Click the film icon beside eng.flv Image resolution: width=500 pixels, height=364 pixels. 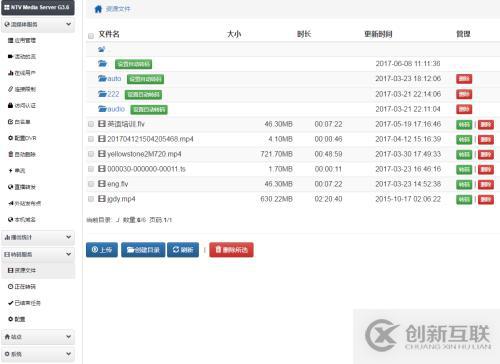[102, 184]
